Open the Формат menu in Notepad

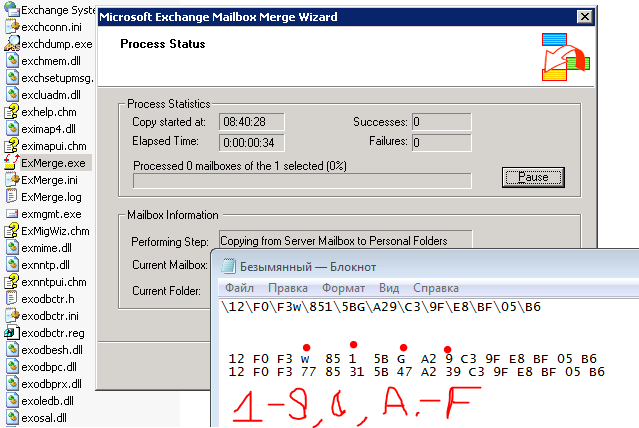[x=343, y=288]
